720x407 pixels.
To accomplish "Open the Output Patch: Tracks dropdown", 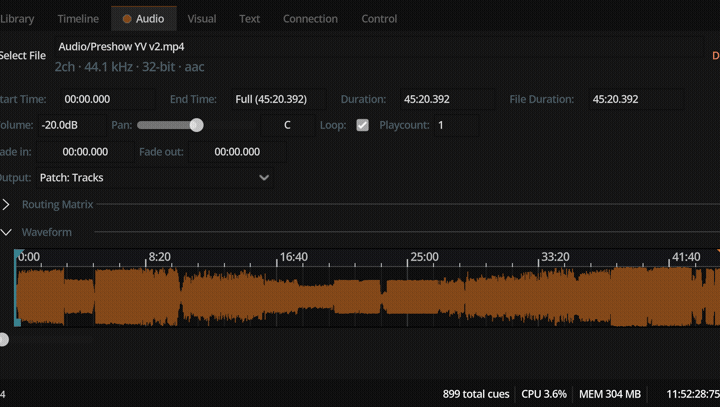I will (x=155, y=178).
